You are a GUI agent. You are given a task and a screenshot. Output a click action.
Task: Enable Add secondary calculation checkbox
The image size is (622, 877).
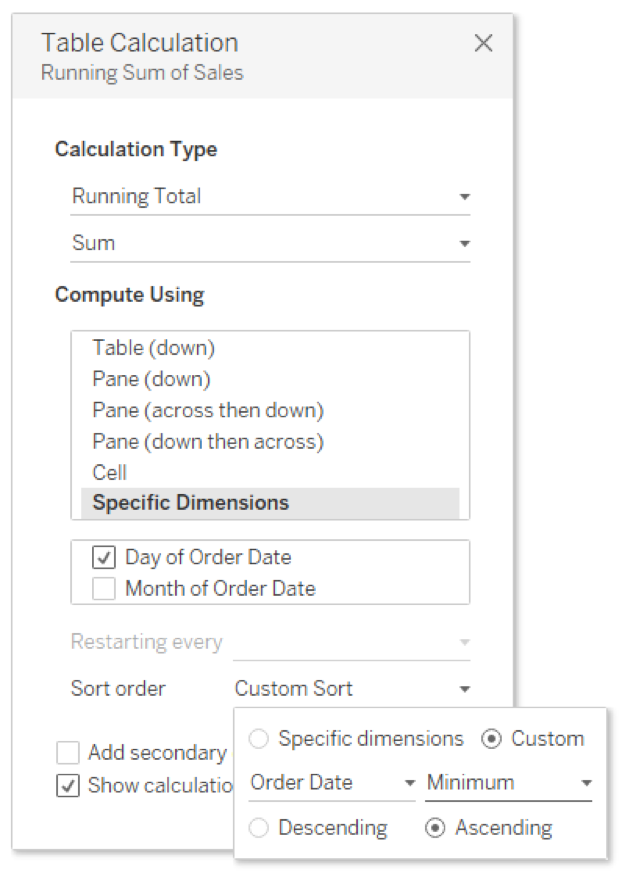click(68, 753)
